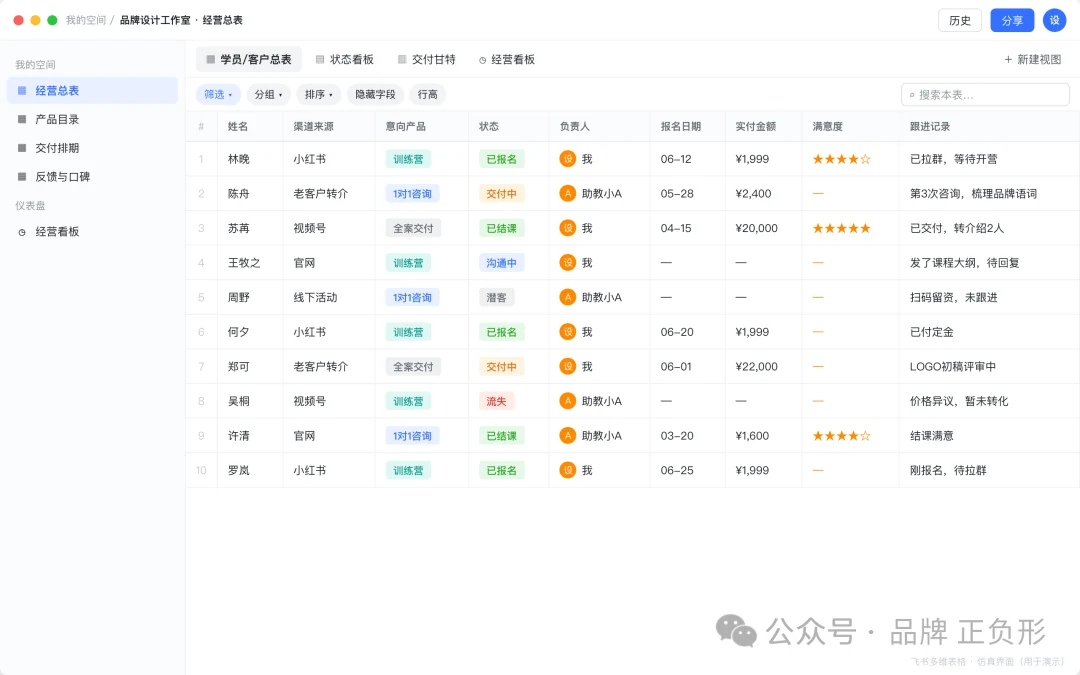Screen dimensions: 1080x675
Task: Click the user avatar 设 at top right
Action: click(x=1055, y=20)
